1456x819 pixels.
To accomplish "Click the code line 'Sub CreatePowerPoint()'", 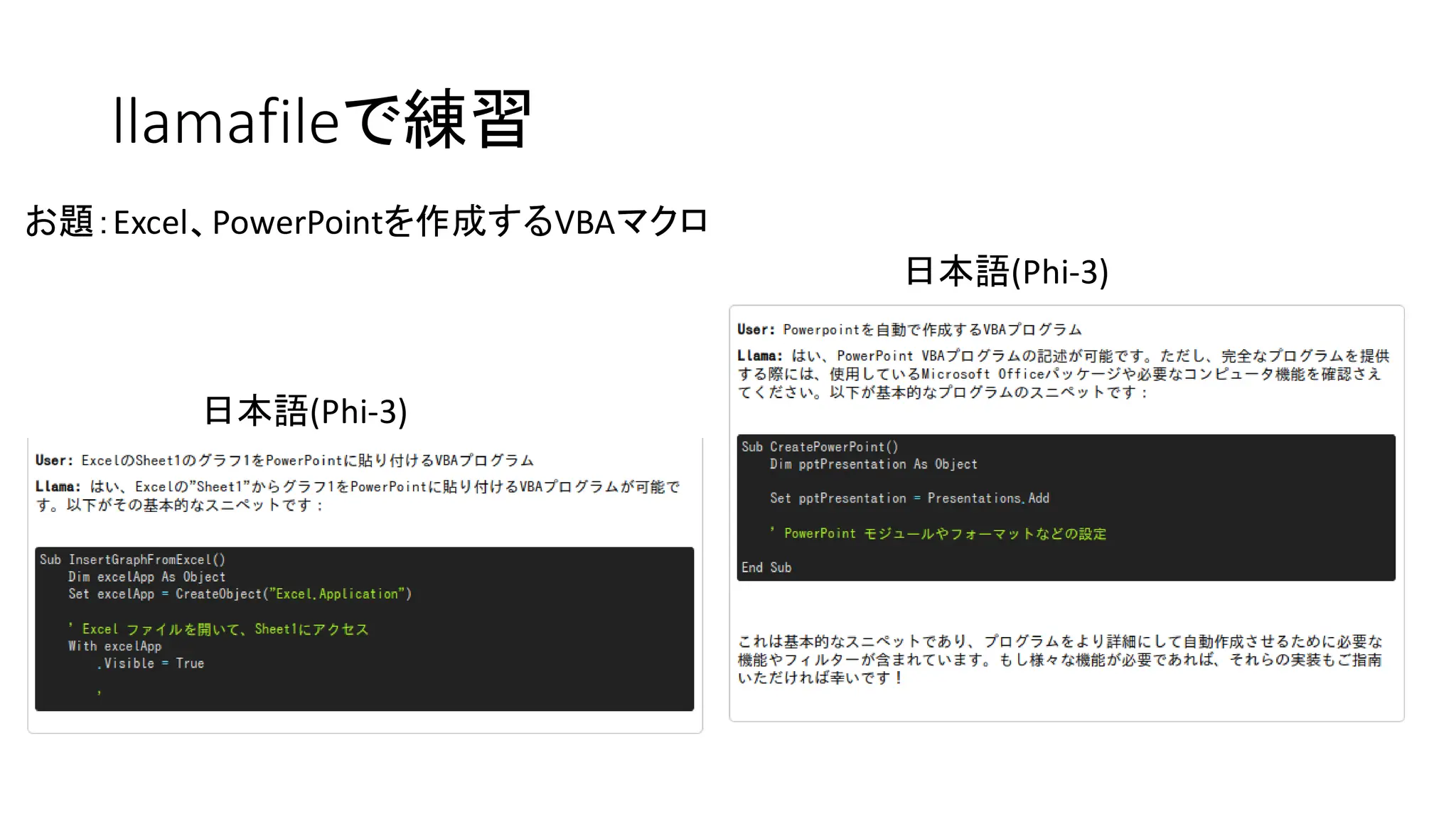I will pos(820,446).
